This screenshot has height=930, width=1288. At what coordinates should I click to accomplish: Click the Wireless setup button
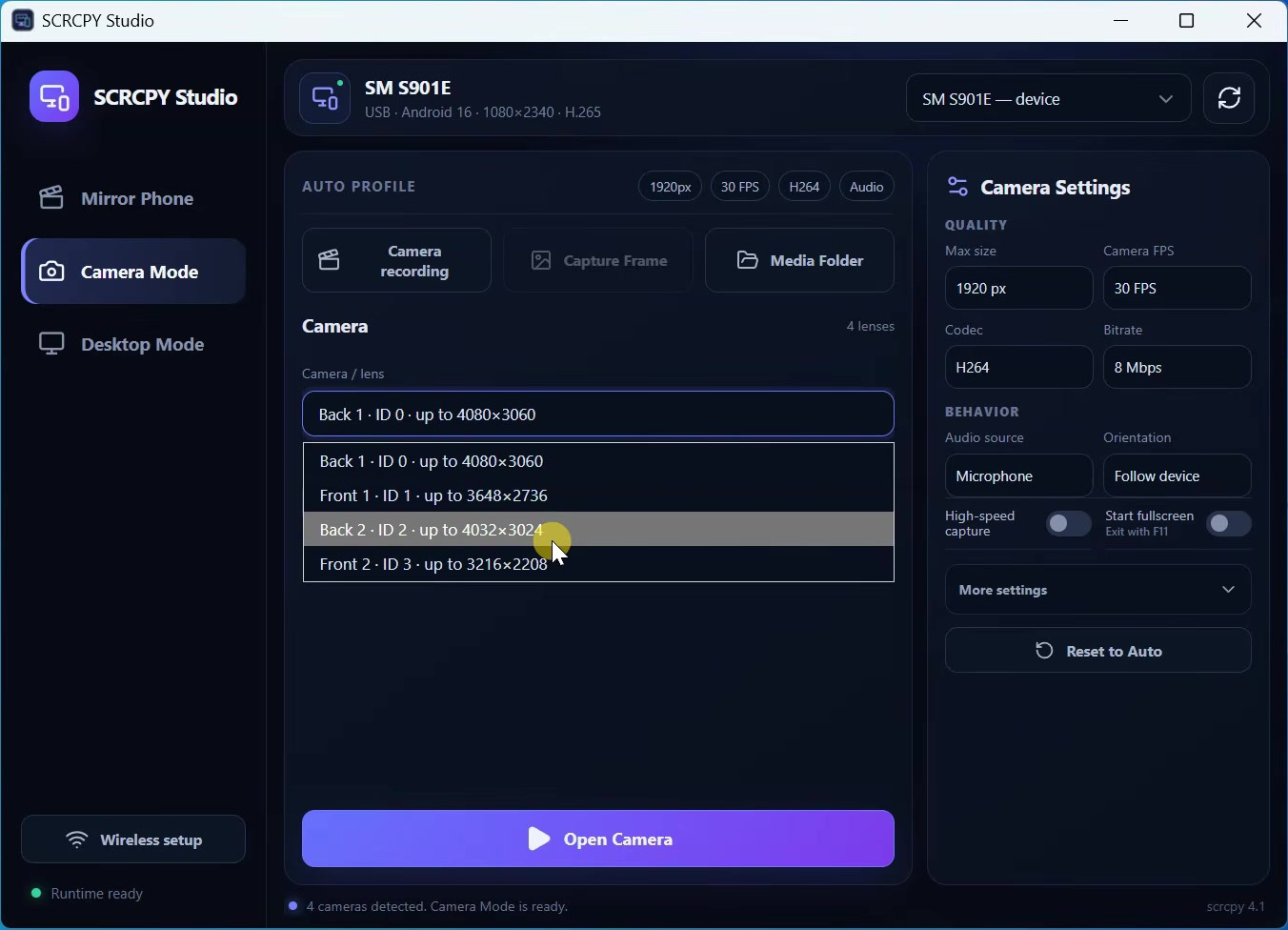coord(133,839)
